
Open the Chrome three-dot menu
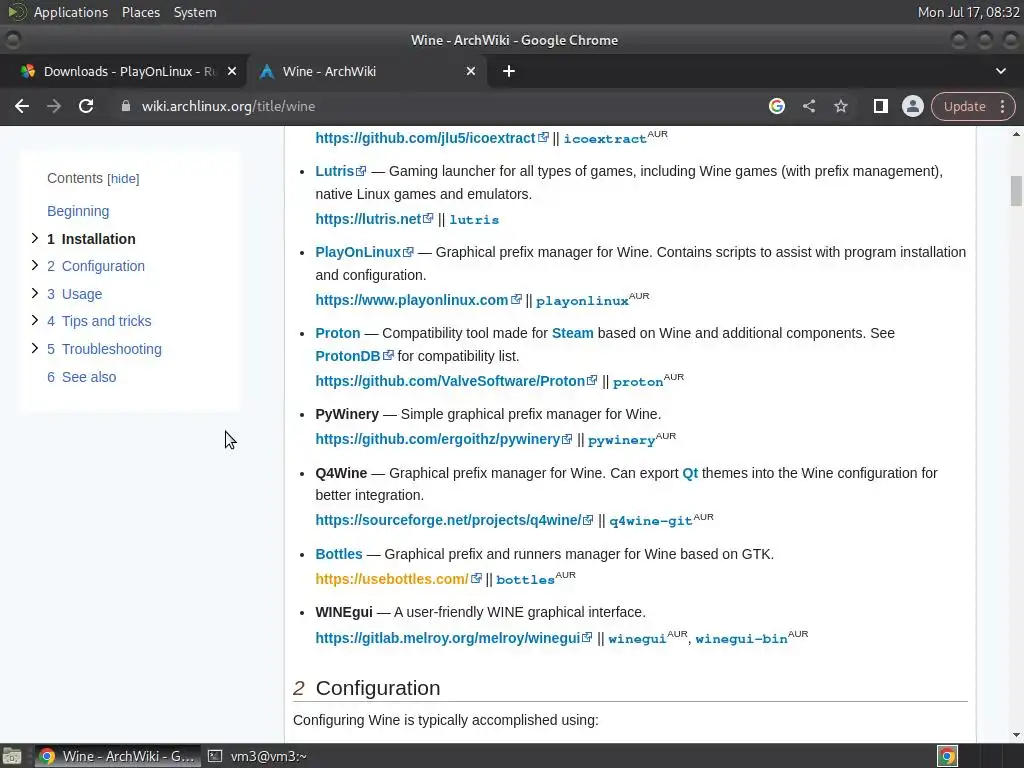pyautogui.click(x=1002, y=106)
